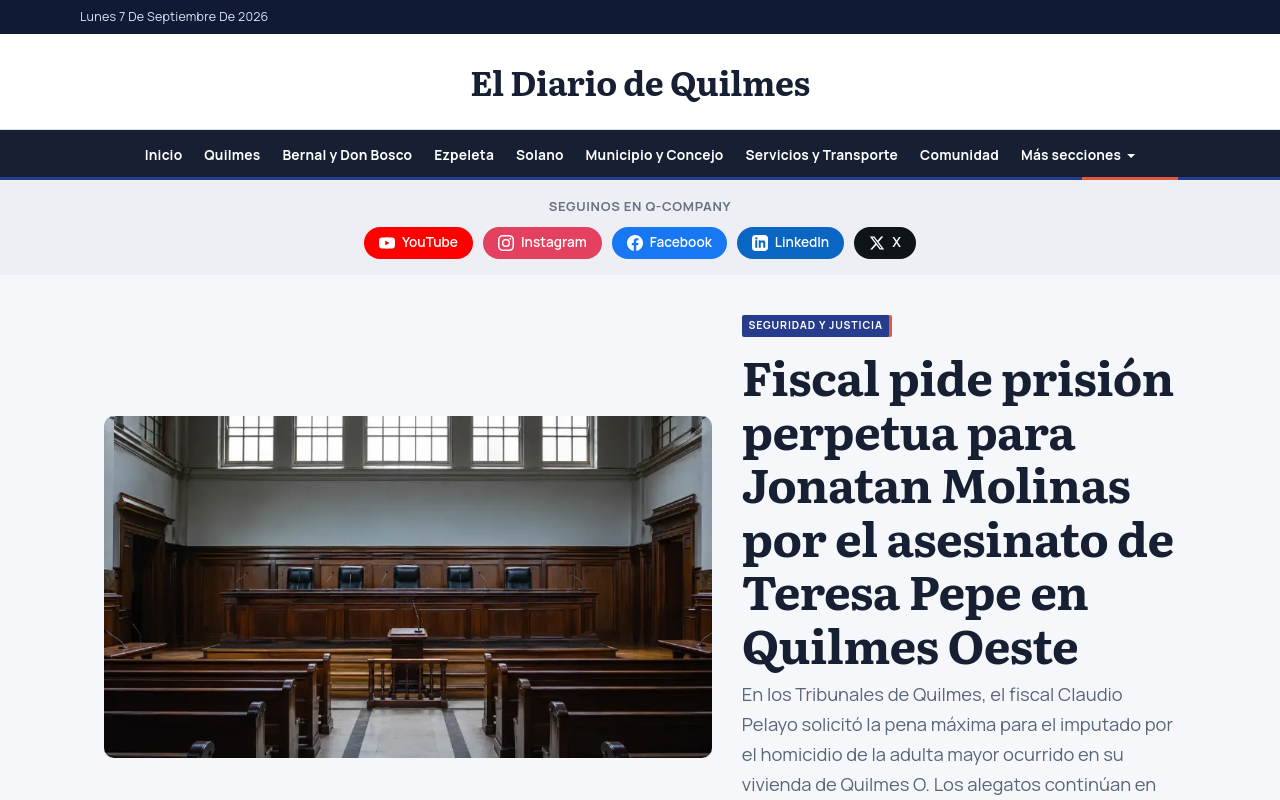Image resolution: width=1280 pixels, height=800 pixels.
Task: Open Servicios y Transporte section
Action: (x=822, y=155)
